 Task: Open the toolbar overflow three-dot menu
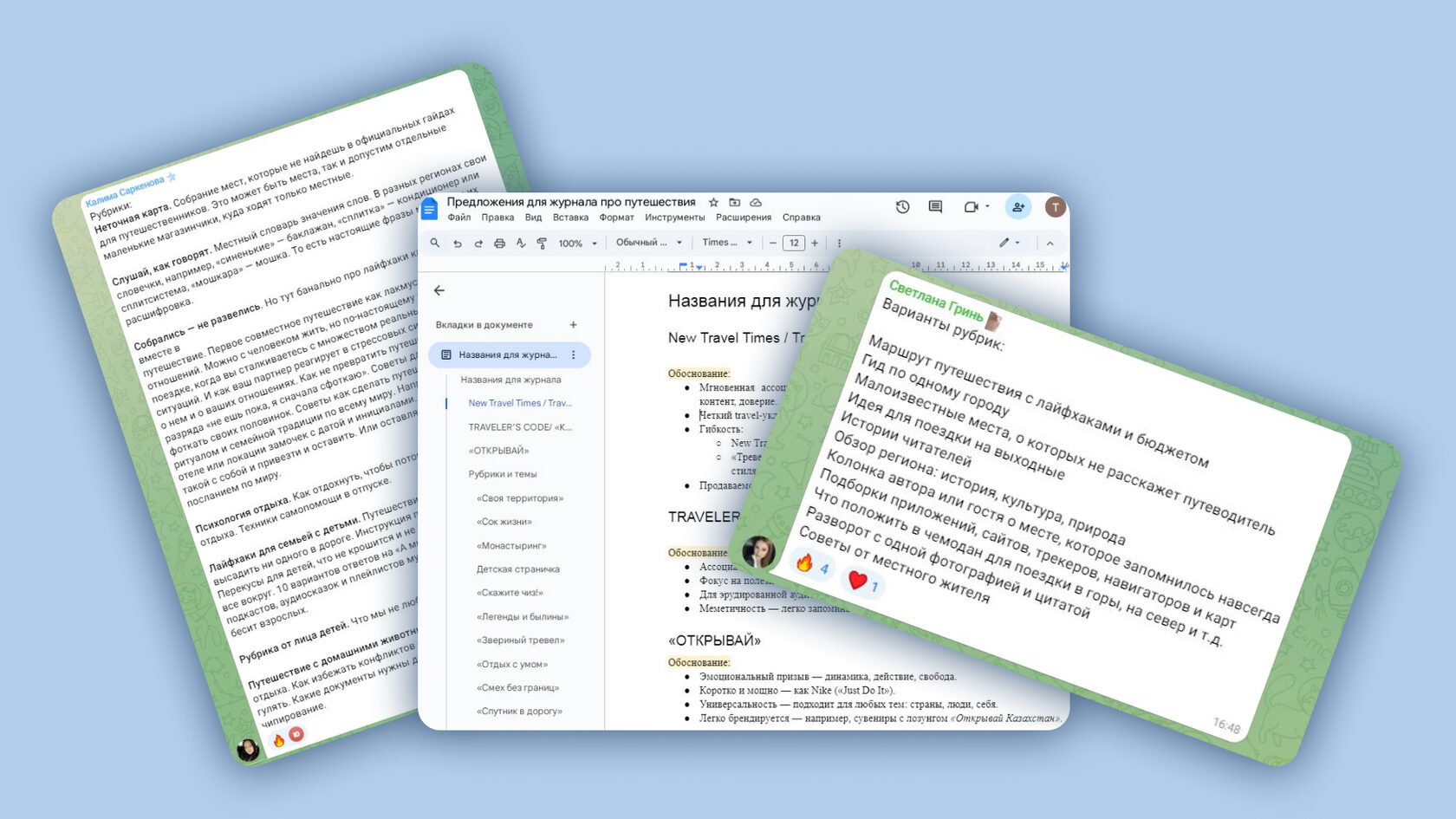tap(839, 244)
